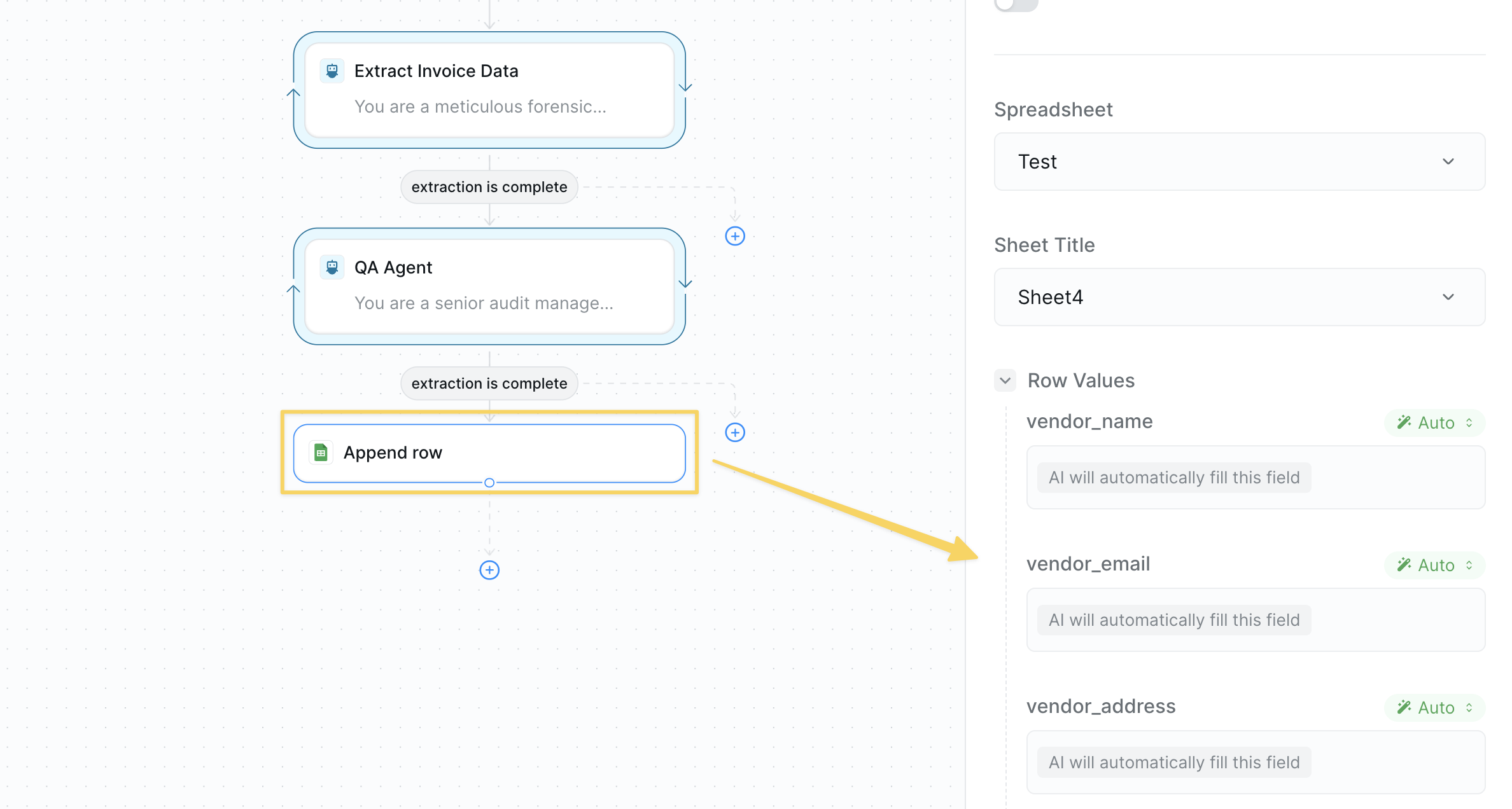Add a branch beside the QA Agent node

coord(735,236)
